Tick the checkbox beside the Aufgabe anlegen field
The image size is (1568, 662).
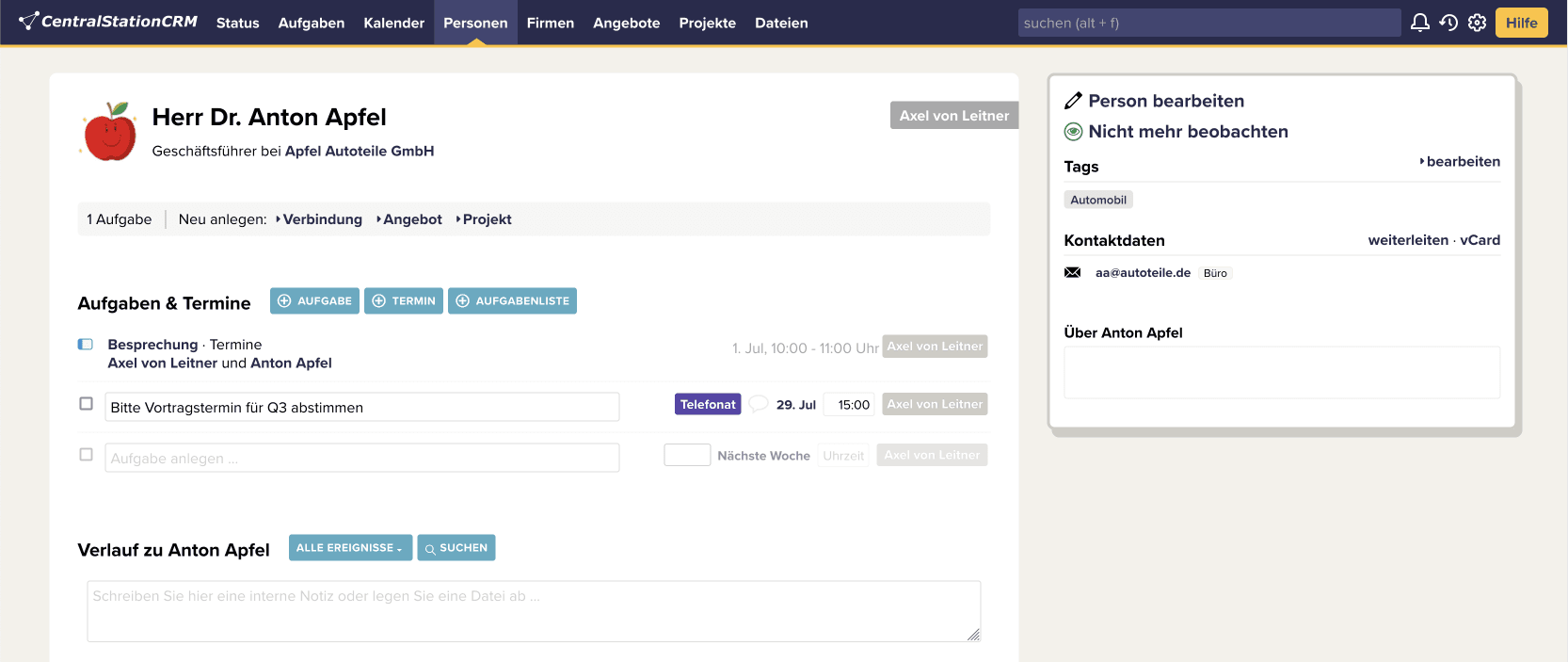pos(87,455)
